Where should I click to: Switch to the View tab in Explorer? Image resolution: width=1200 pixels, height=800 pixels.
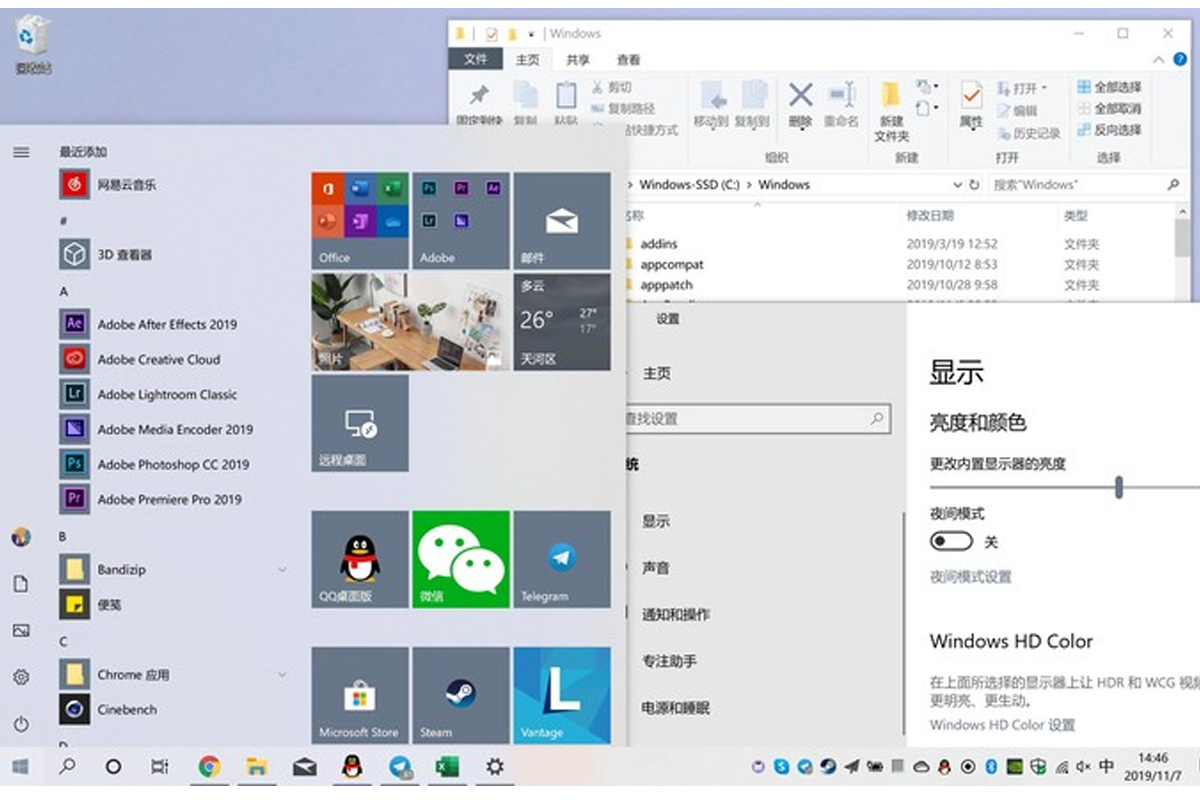pyautogui.click(x=628, y=60)
